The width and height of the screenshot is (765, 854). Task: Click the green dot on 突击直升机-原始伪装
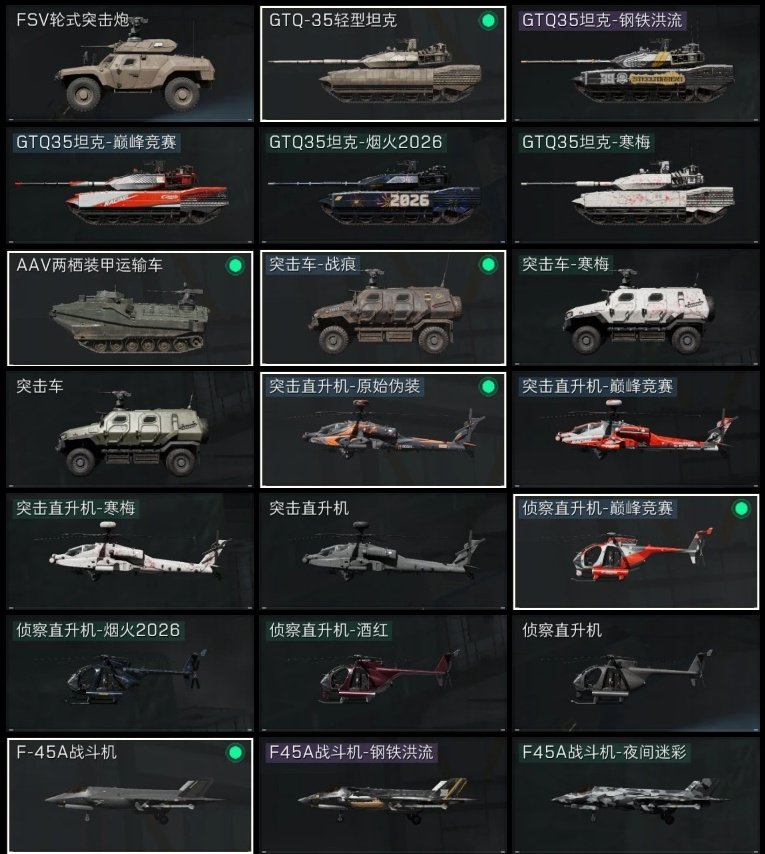point(488,387)
